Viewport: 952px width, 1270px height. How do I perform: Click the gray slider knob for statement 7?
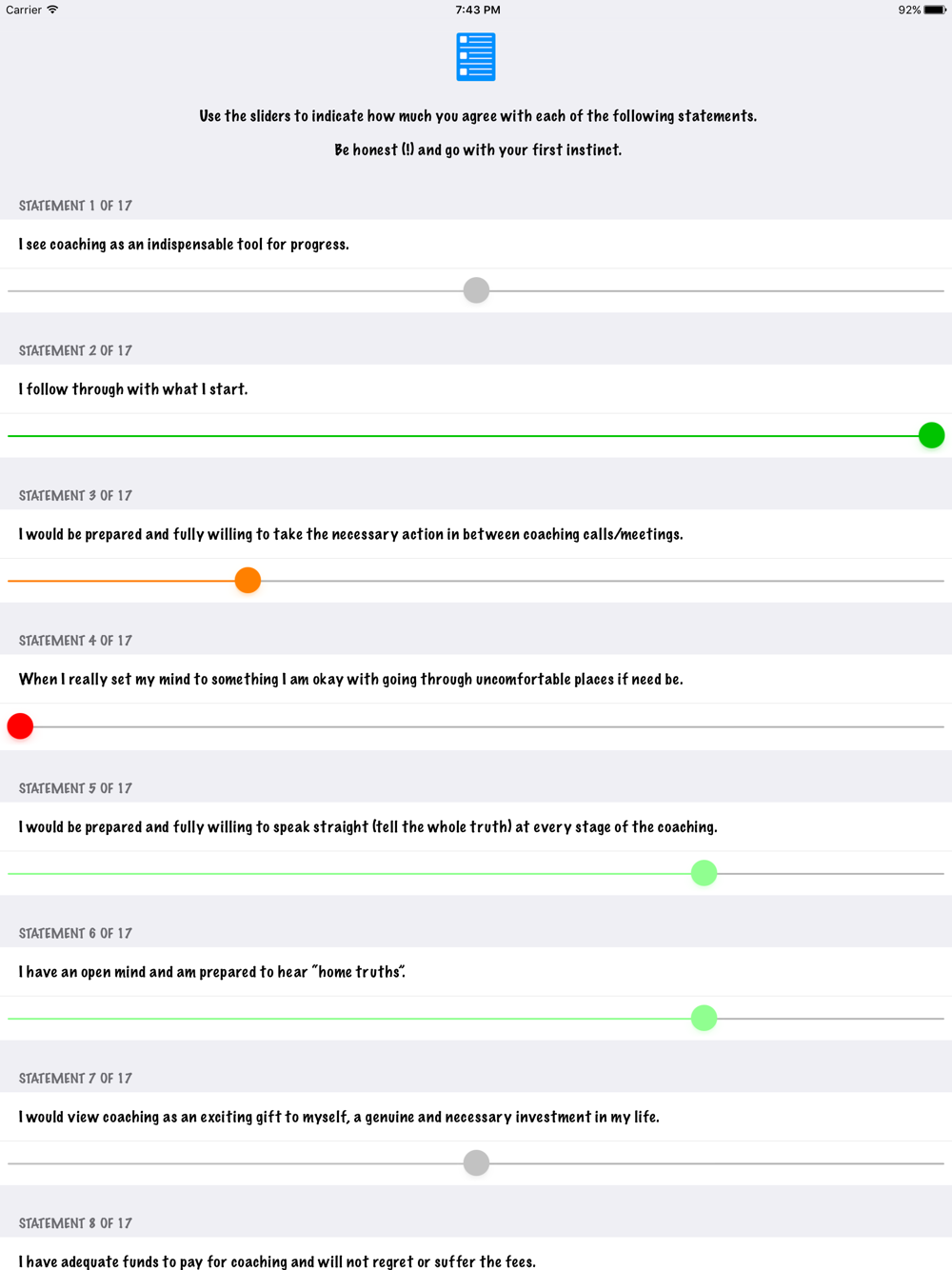point(476,1162)
